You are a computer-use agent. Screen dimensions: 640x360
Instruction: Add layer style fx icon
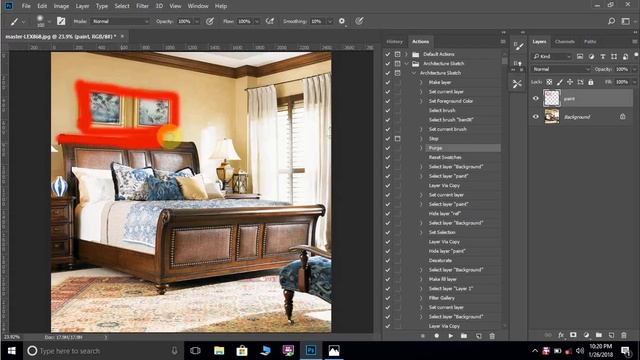561,335
